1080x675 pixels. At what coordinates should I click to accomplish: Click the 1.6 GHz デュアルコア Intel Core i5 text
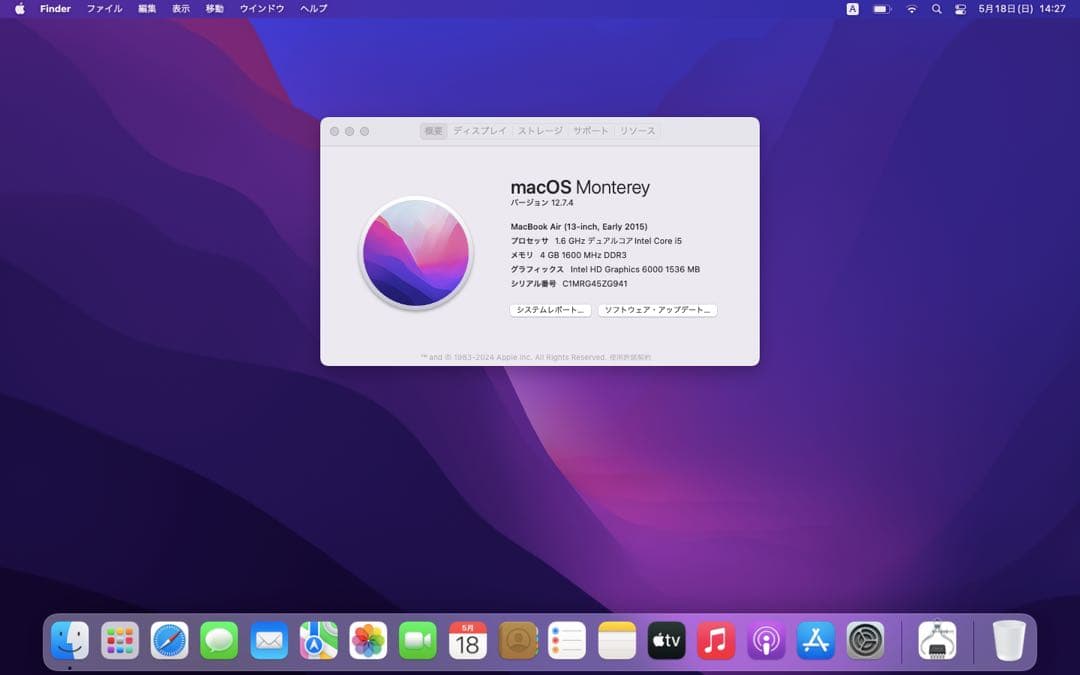click(618, 241)
